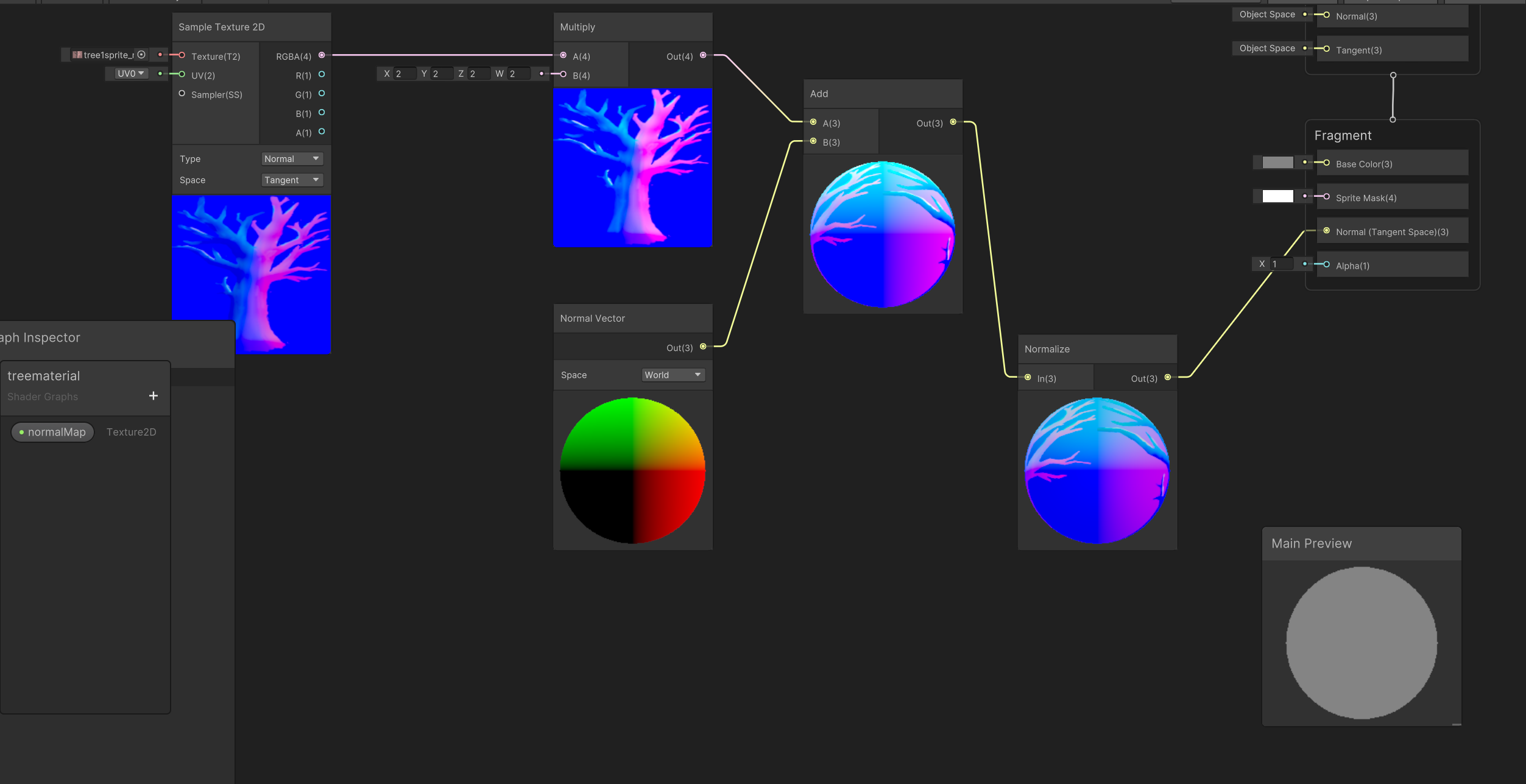This screenshot has height=784, width=1526.
Task: Click the Base Color gray swatch
Action: (1277, 163)
